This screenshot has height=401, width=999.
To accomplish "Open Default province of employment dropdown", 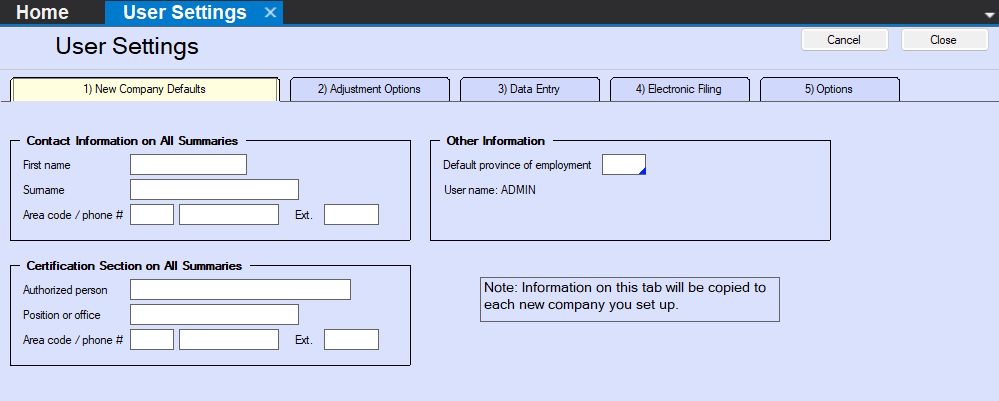I will (x=624, y=165).
